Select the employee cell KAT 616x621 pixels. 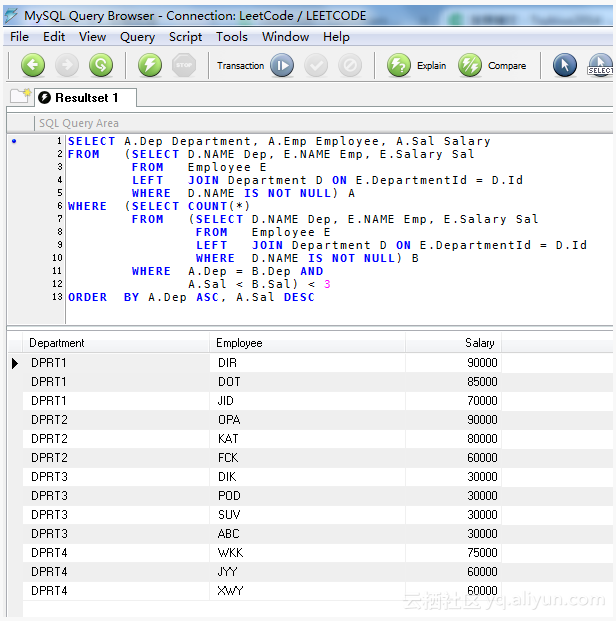click(307, 439)
